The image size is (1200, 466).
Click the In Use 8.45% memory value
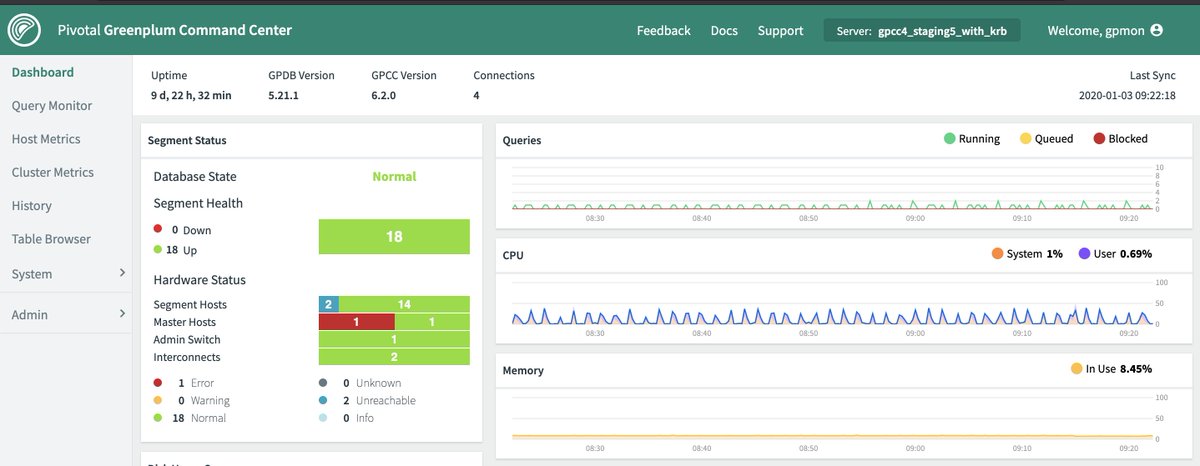click(x=1119, y=369)
